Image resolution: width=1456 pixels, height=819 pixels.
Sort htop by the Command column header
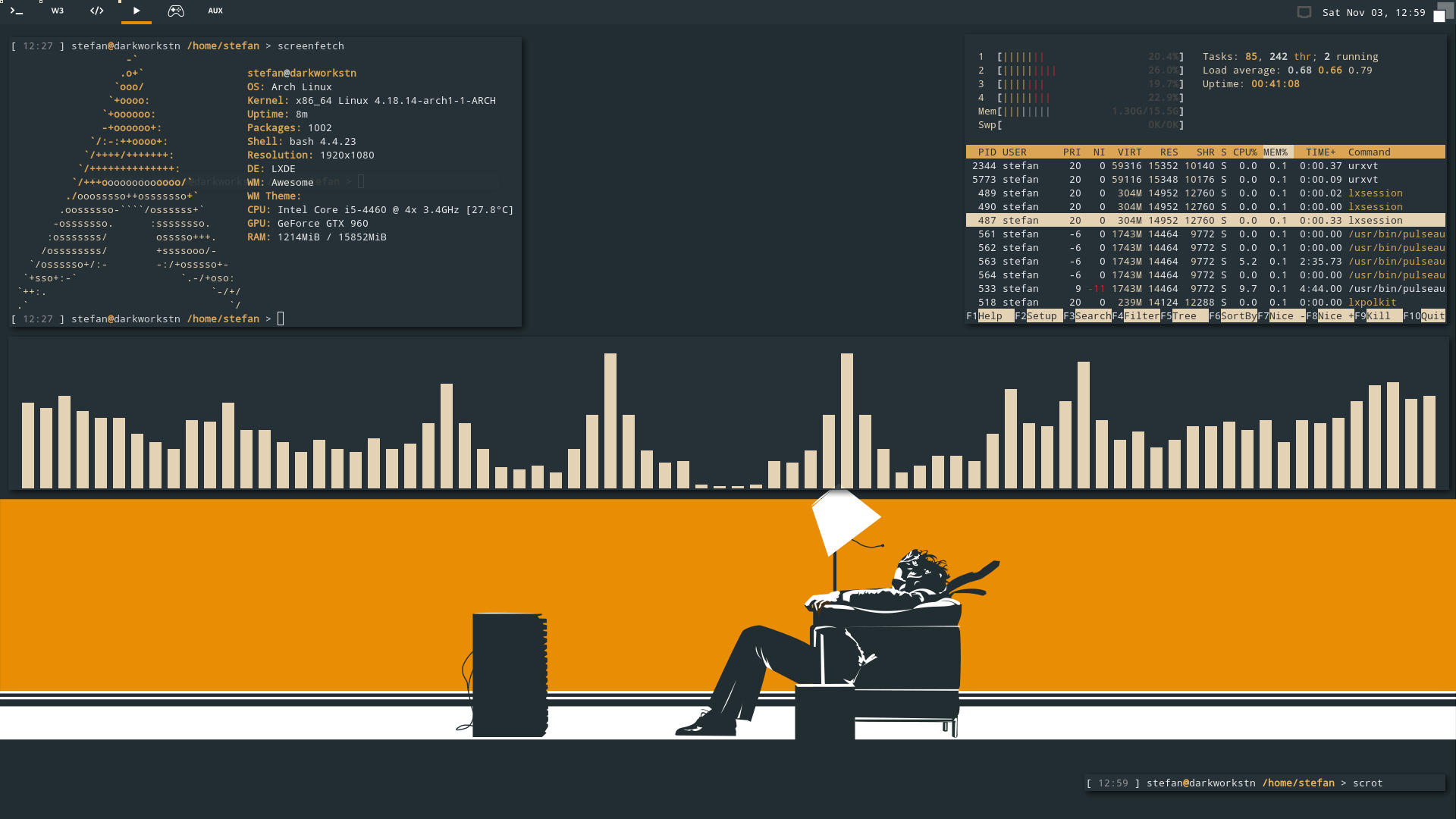point(1369,152)
